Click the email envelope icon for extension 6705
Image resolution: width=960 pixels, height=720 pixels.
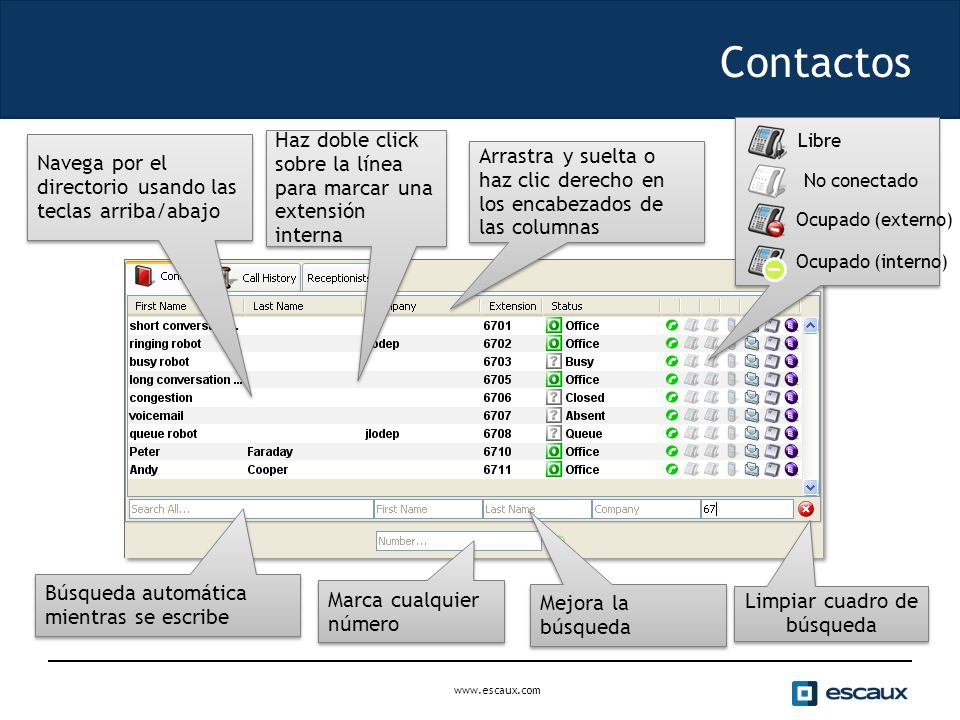[751, 380]
